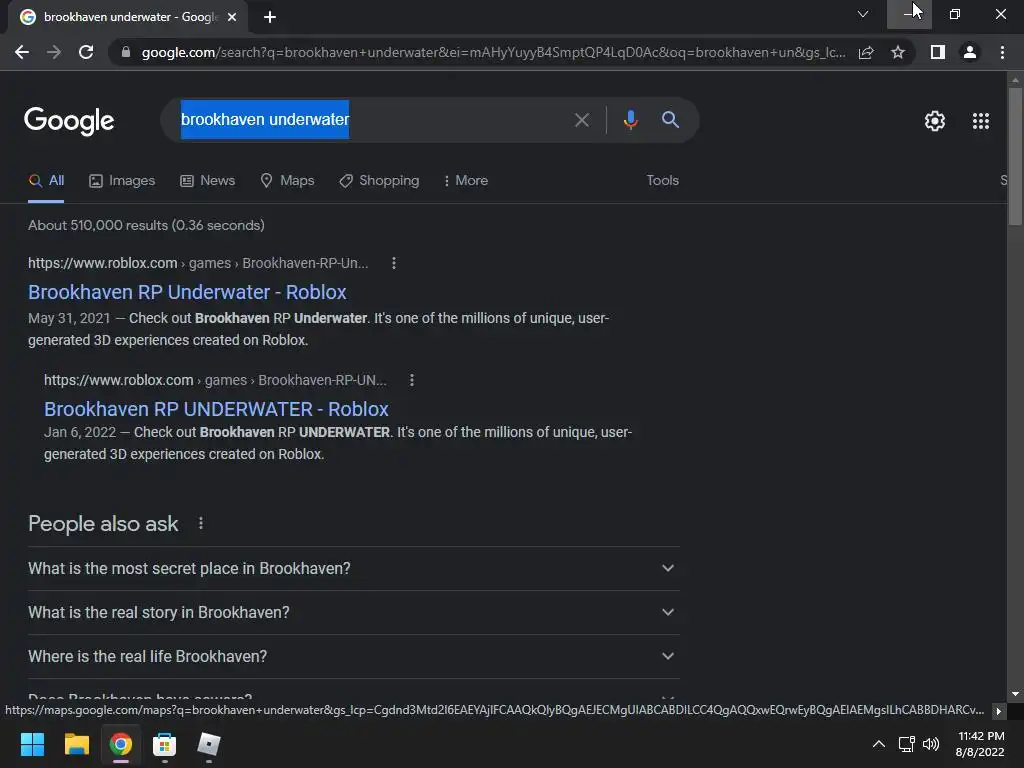Switch to the News tab

point(208,181)
